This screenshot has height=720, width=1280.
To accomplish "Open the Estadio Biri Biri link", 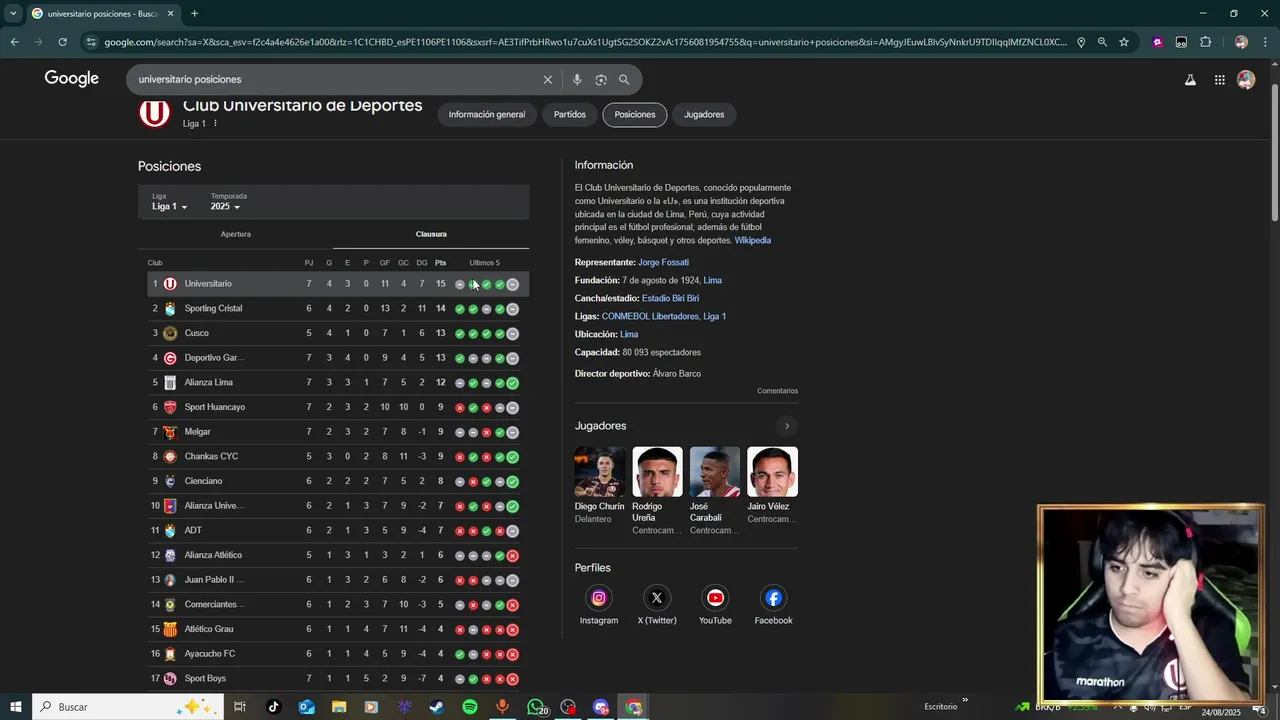I will (x=670, y=298).
